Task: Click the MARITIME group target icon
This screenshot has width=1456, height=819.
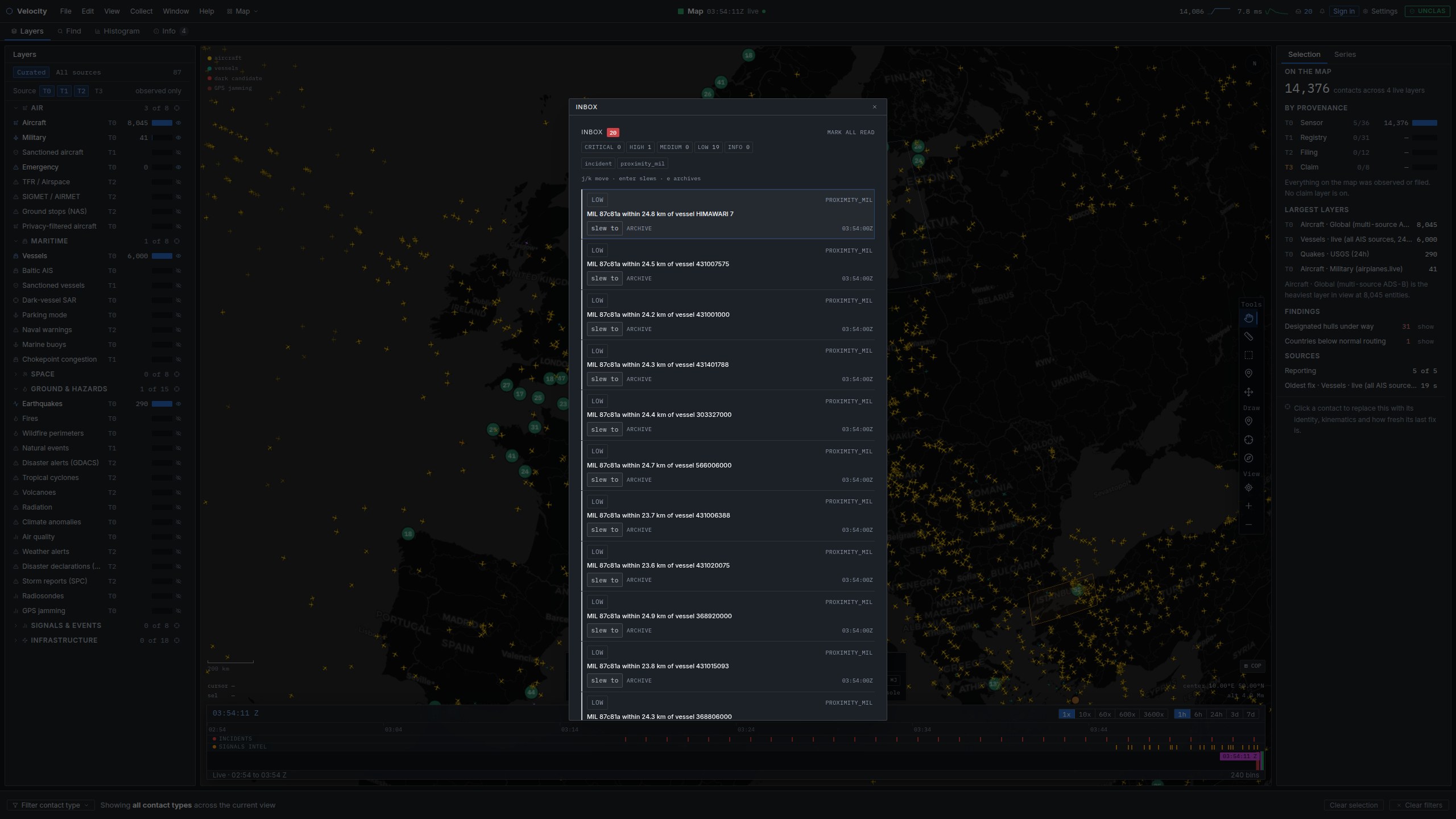Action: (177, 241)
